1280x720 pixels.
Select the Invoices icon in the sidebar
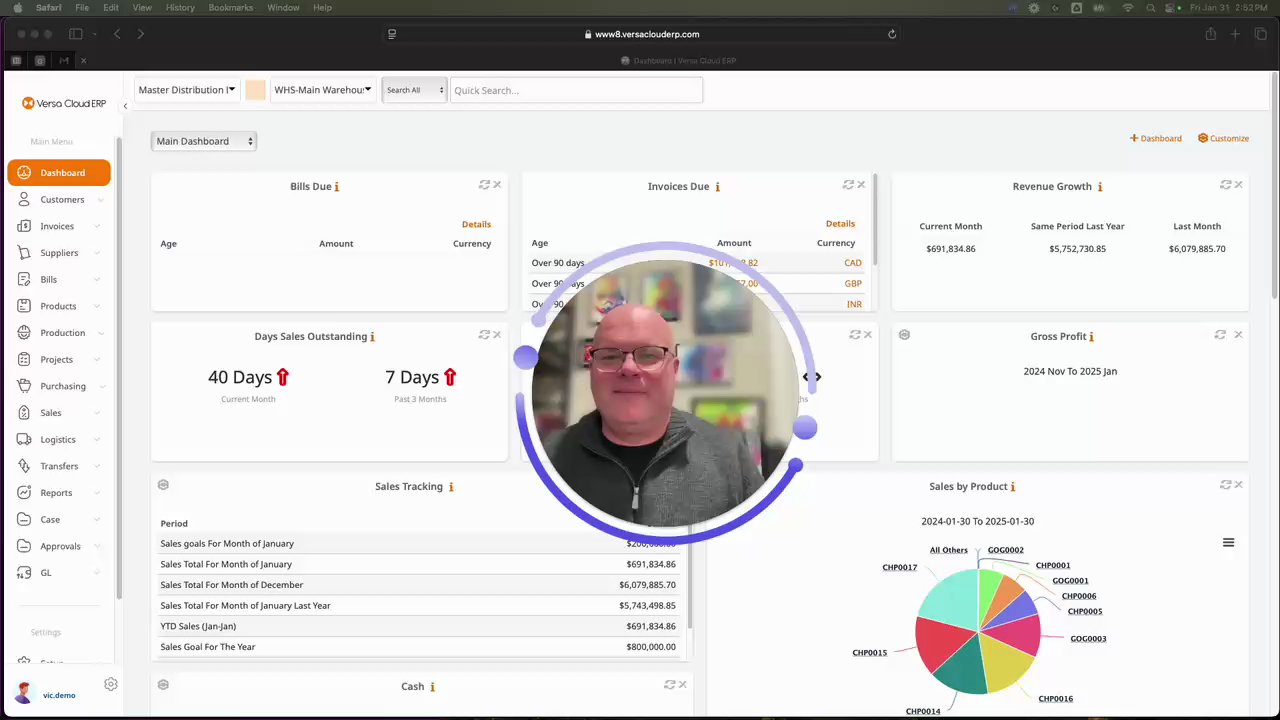click(25, 226)
